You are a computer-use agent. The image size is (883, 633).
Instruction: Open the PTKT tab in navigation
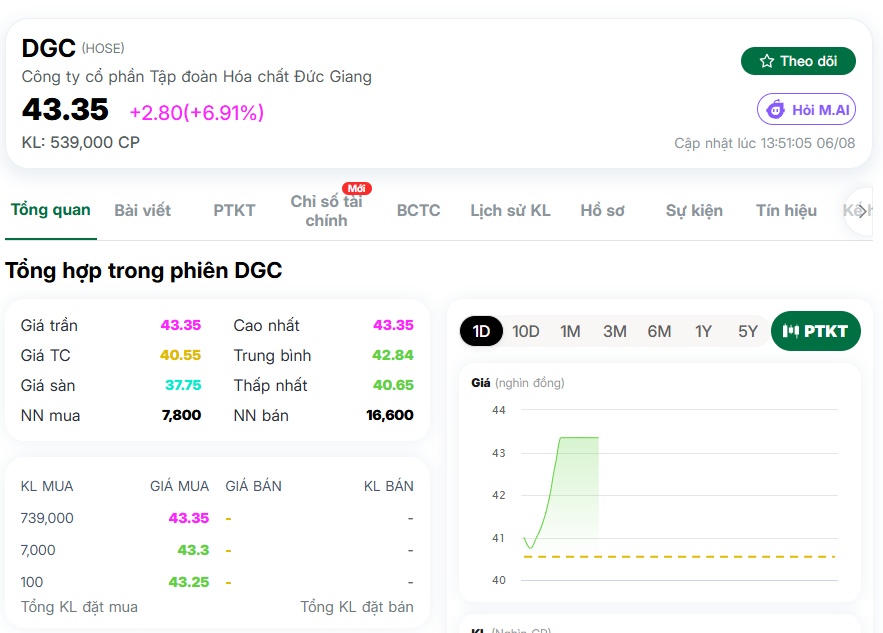pos(234,211)
